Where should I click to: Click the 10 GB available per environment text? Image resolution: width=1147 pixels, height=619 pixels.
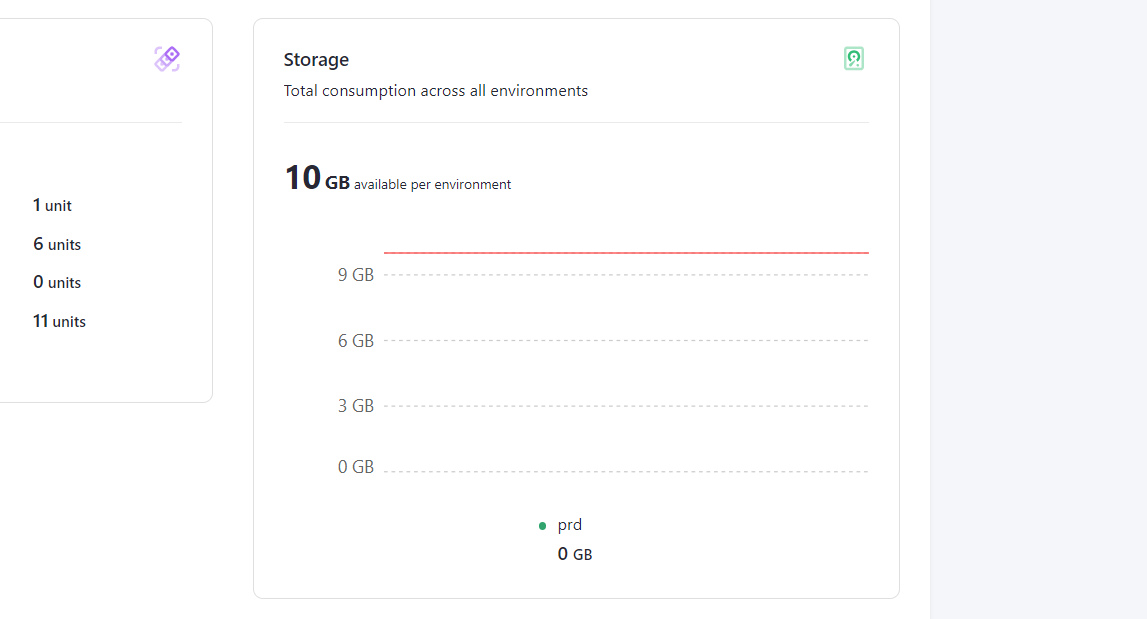pyautogui.click(x=397, y=178)
